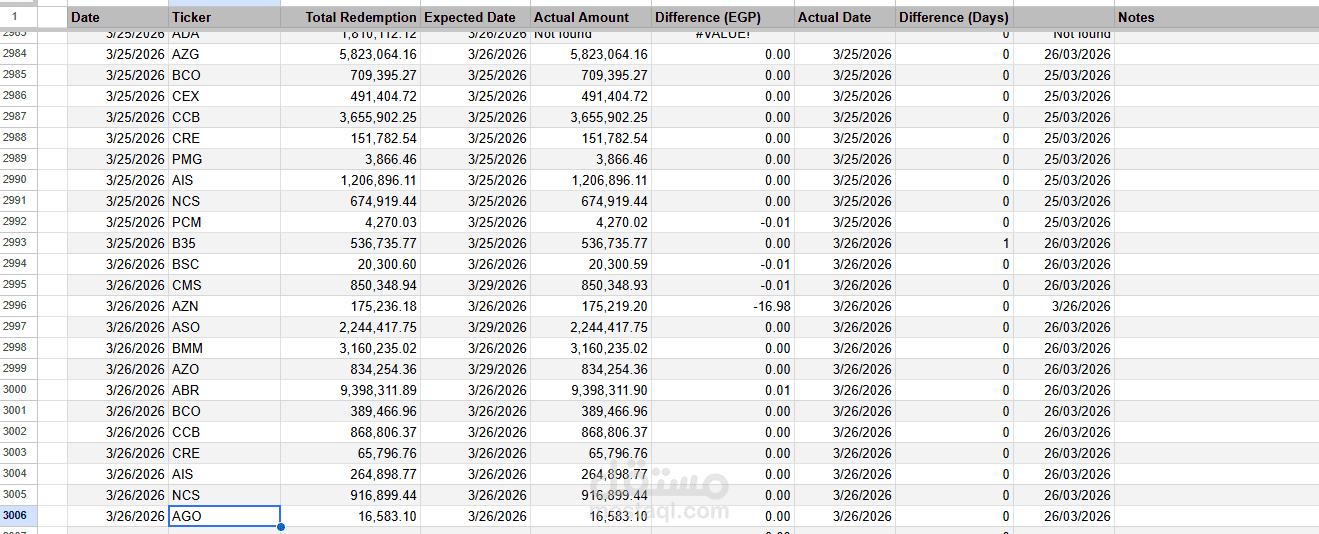Select the Date column header cell

(x=118, y=17)
